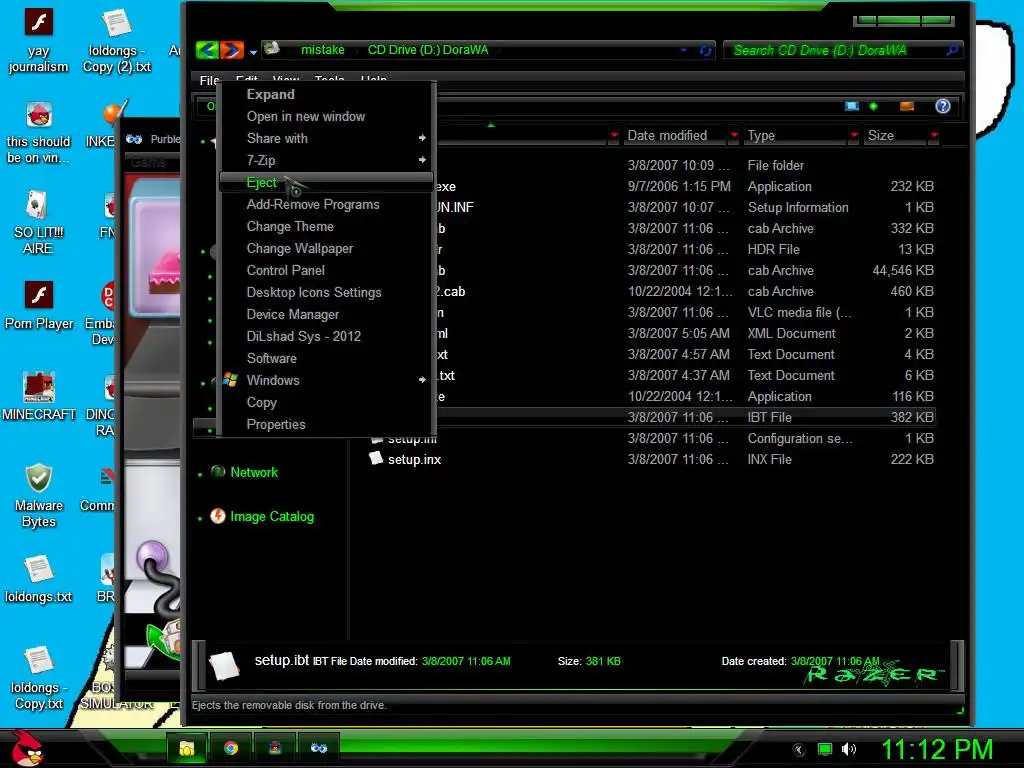Click the volume speaker tray icon

point(848,749)
